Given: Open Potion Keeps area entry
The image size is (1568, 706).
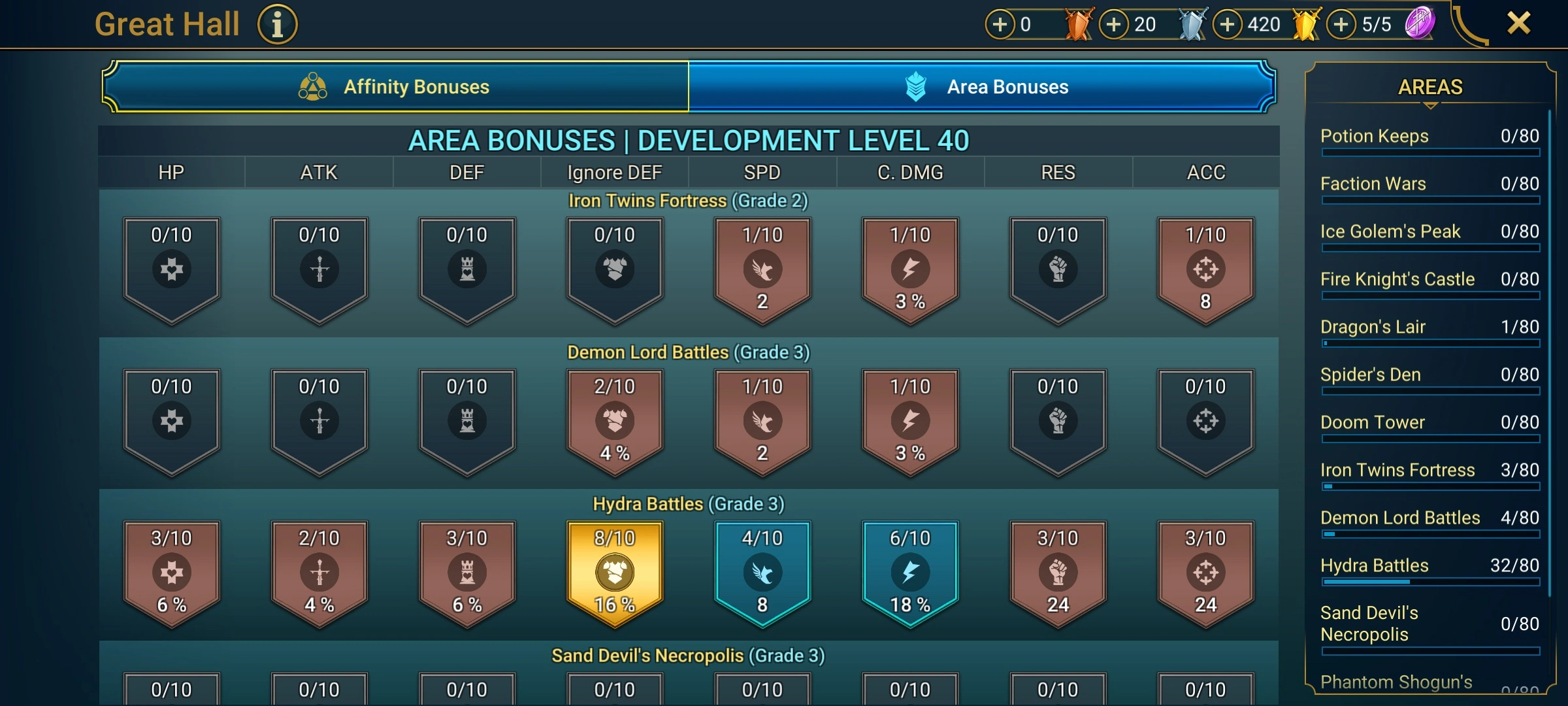Looking at the screenshot, I should tap(1429, 141).
